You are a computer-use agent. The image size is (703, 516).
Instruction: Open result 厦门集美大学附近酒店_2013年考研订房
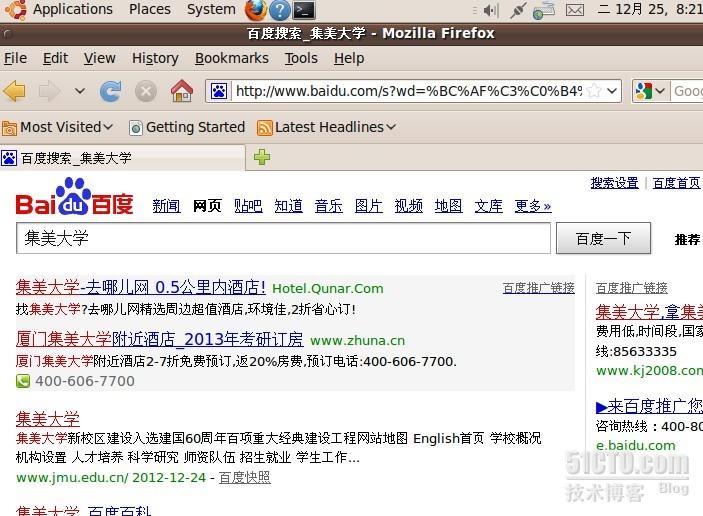[x=160, y=339]
